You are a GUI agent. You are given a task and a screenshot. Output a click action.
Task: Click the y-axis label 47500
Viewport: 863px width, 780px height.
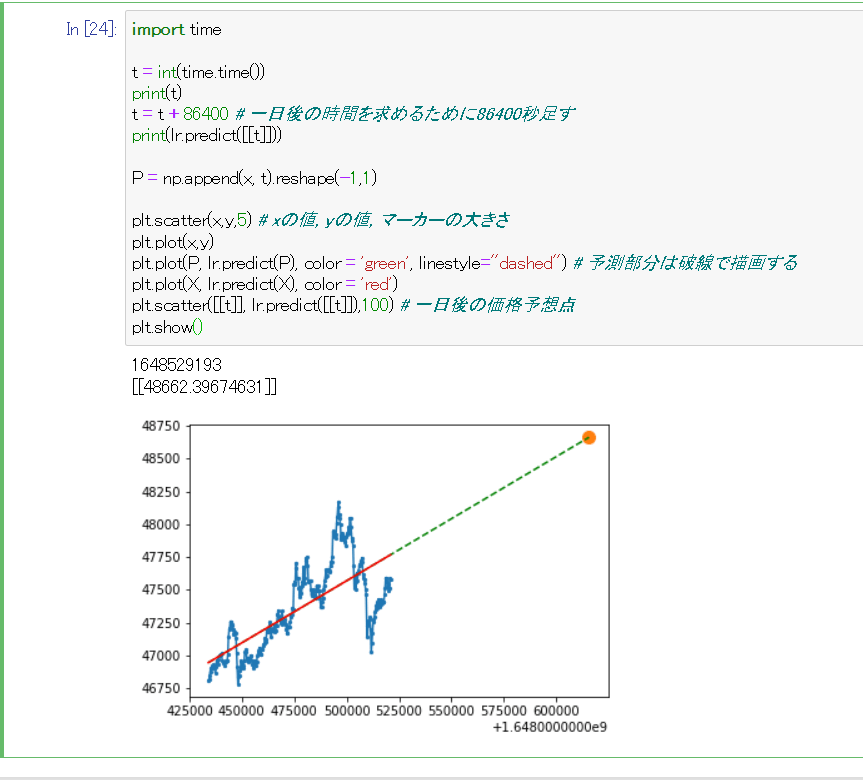pos(161,590)
